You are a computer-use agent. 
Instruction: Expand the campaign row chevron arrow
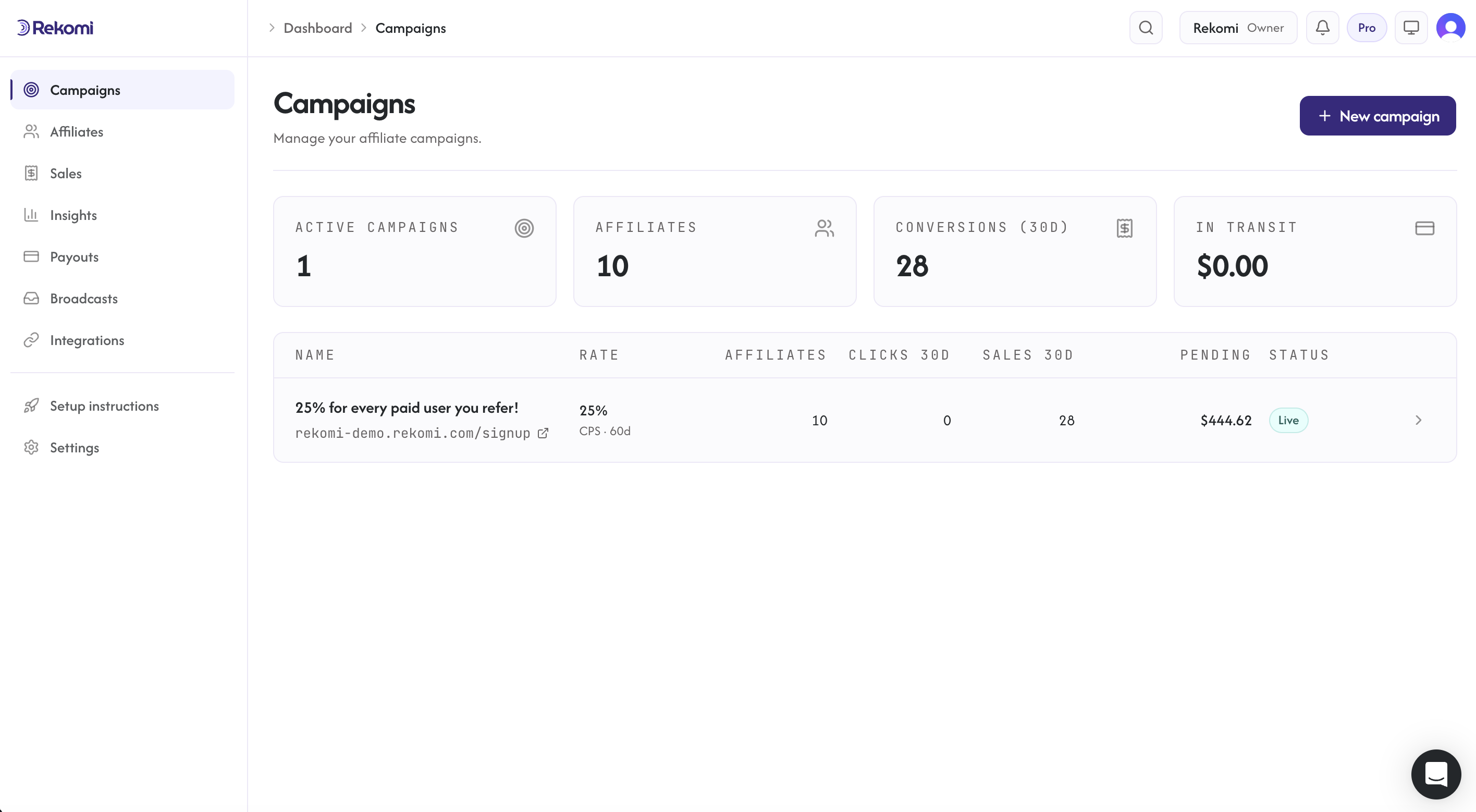click(1418, 420)
